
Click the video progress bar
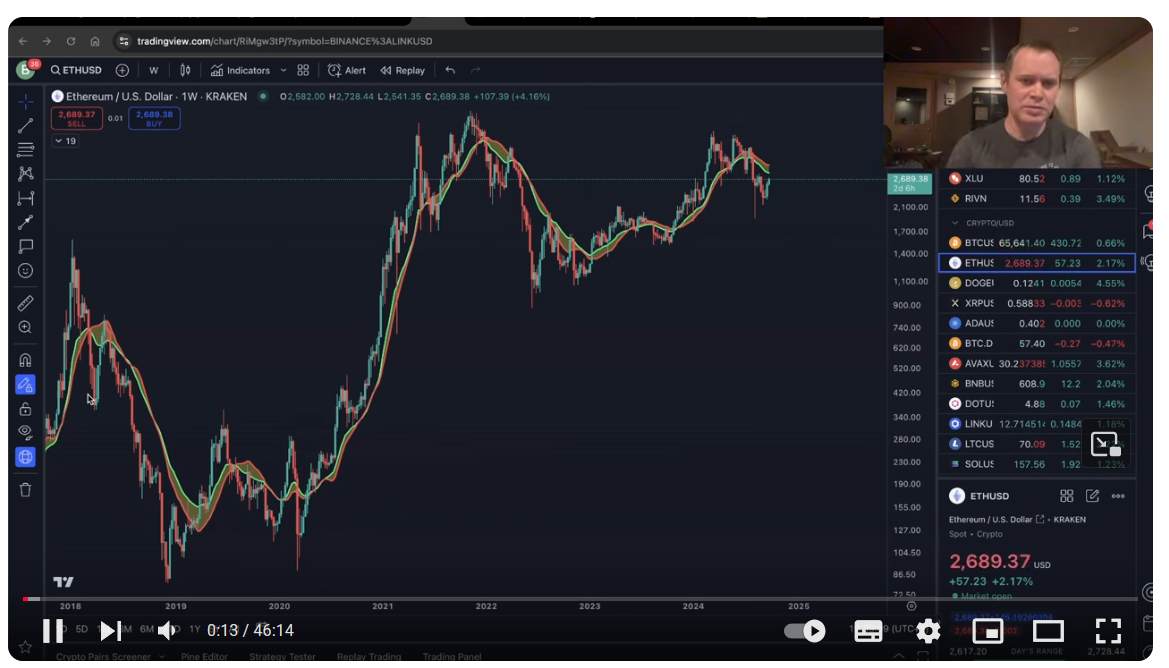[500, 599]
